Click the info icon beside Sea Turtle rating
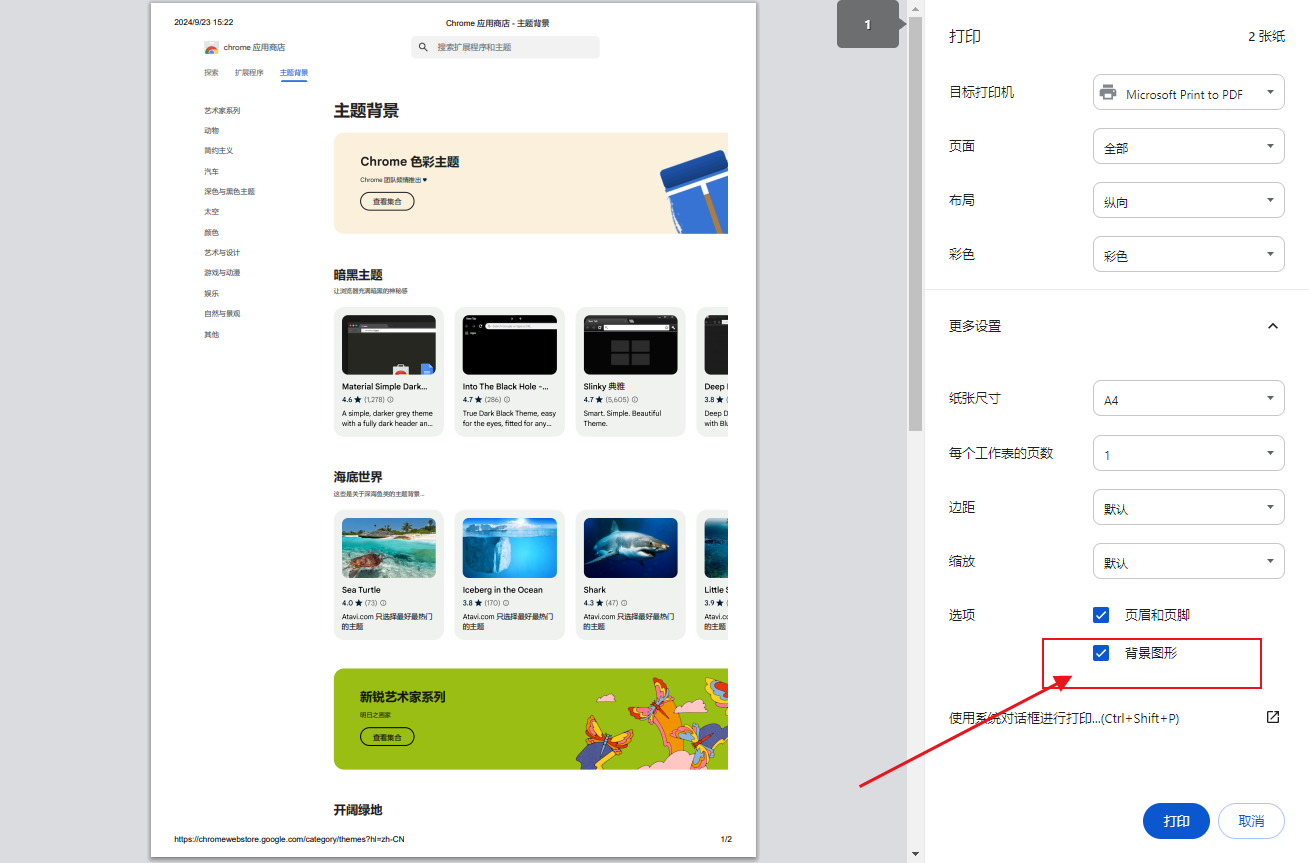The width and height of the screenshot is (1309, 863). 383,603
